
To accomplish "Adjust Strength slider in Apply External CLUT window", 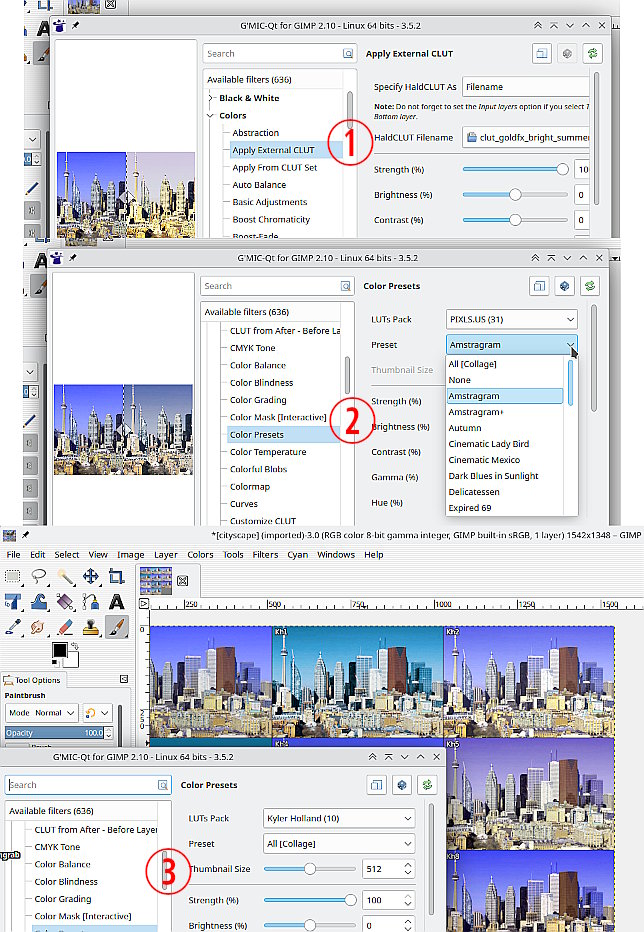I will tap(515, 169).
